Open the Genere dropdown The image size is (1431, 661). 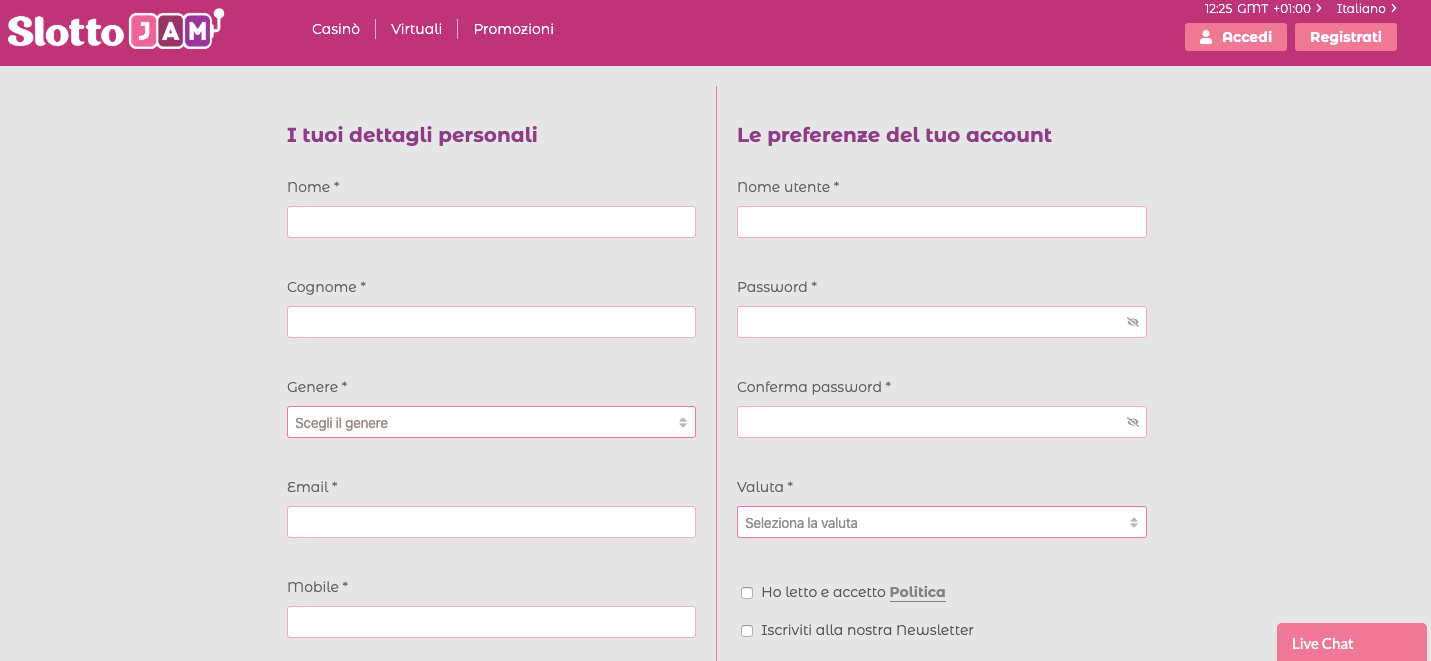tap(490, 422)
